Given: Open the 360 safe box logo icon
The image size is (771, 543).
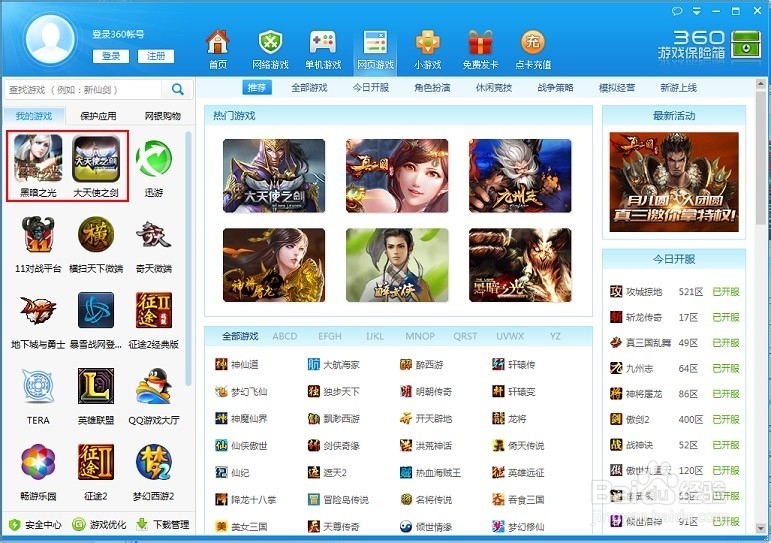Looking at the screenshot, I should pos(745,45).
